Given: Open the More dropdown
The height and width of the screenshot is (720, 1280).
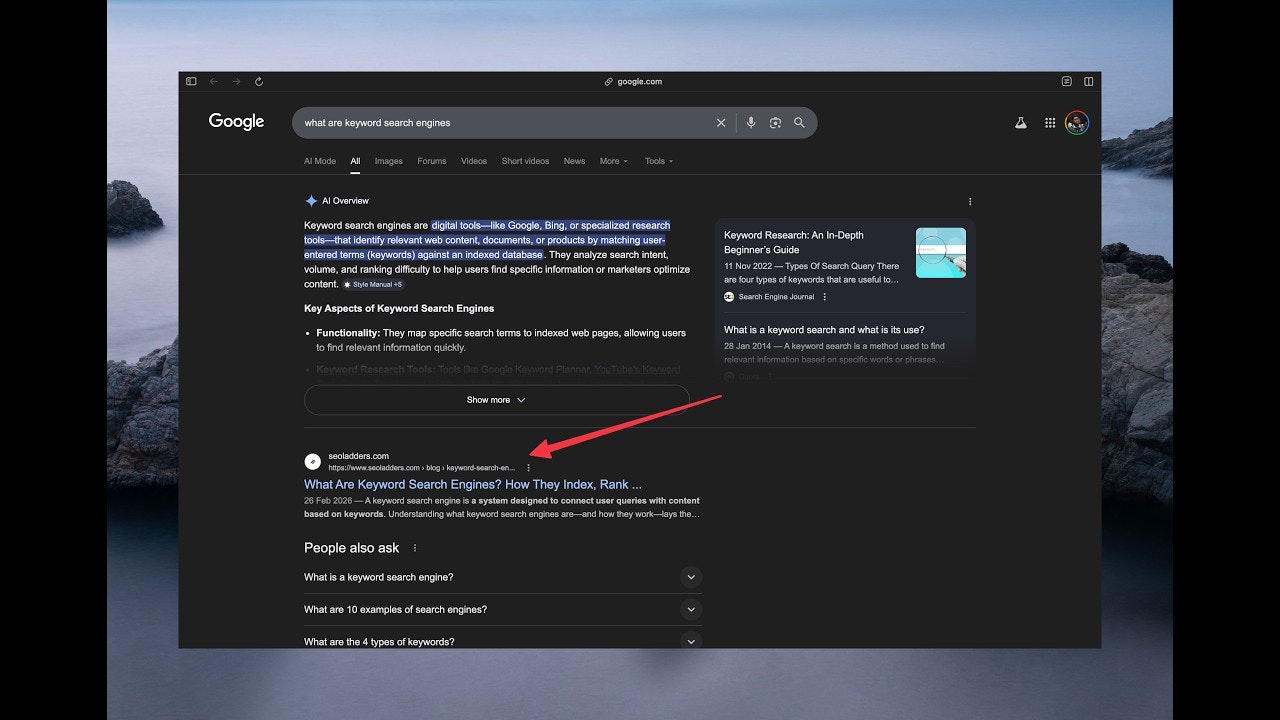Looking at the screenshot, I should (x=614, y=161).
